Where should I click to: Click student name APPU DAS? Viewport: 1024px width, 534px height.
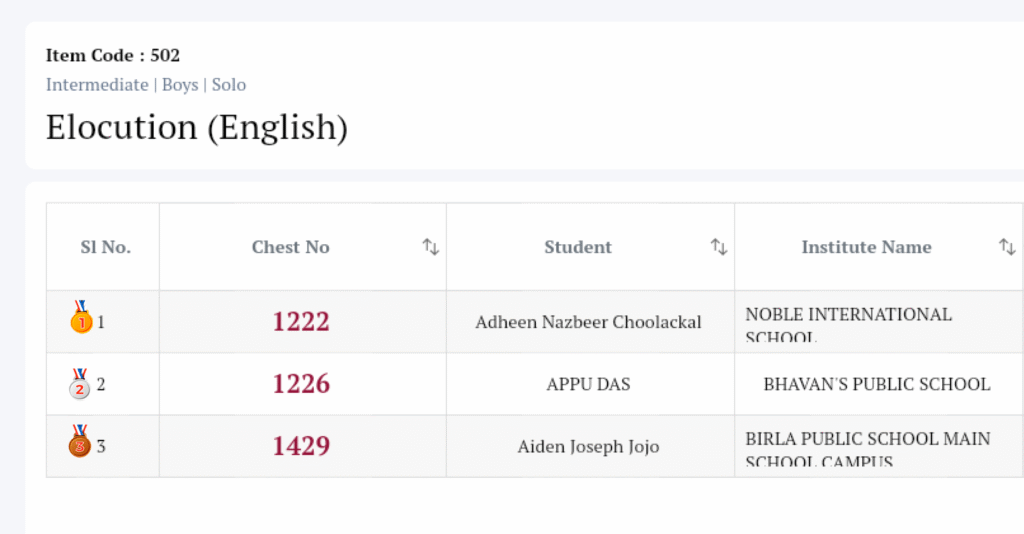[x=588, y=384]
